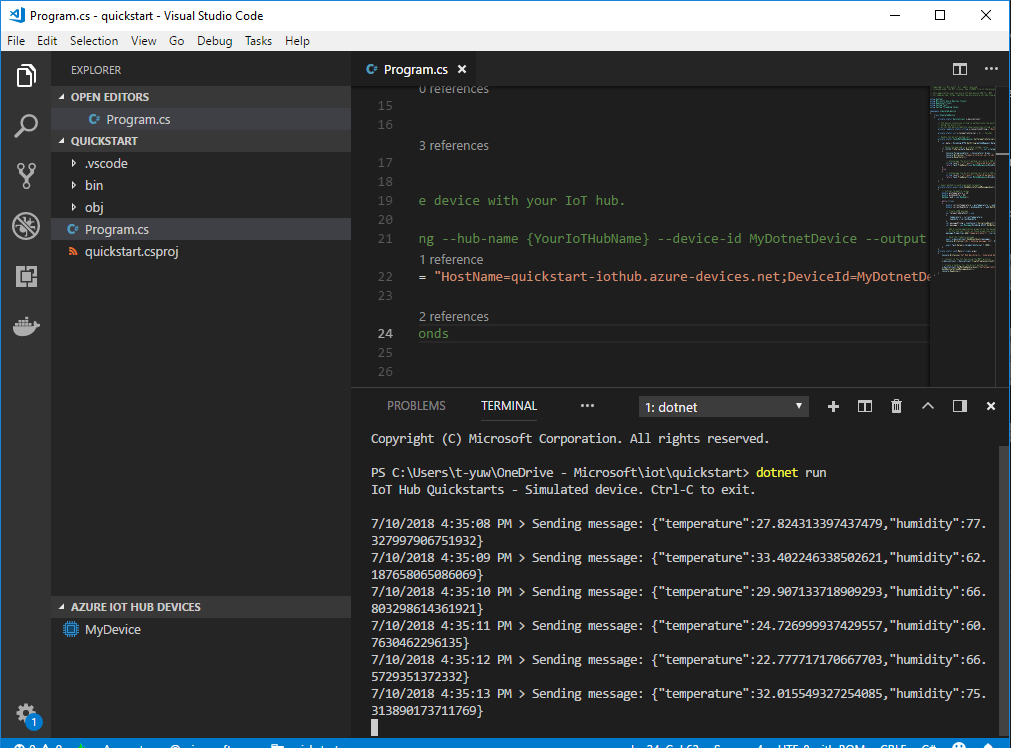1011x749 pixels.
Task: Expand the obj folder
Action: (74, 207)
